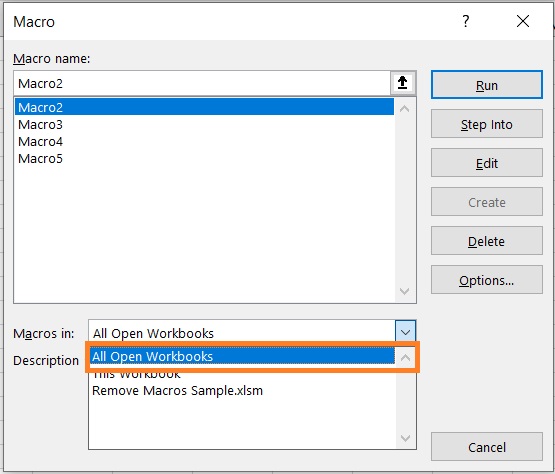Click the collapse dialog upload-arrow icon

coord(402,83)
